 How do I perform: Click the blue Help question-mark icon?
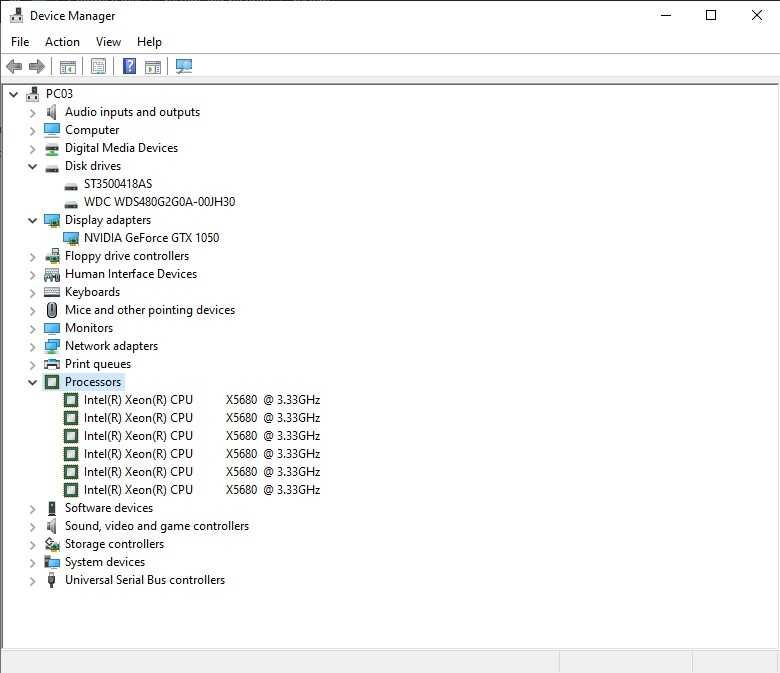pyautogui.click(x=129, y=66)
